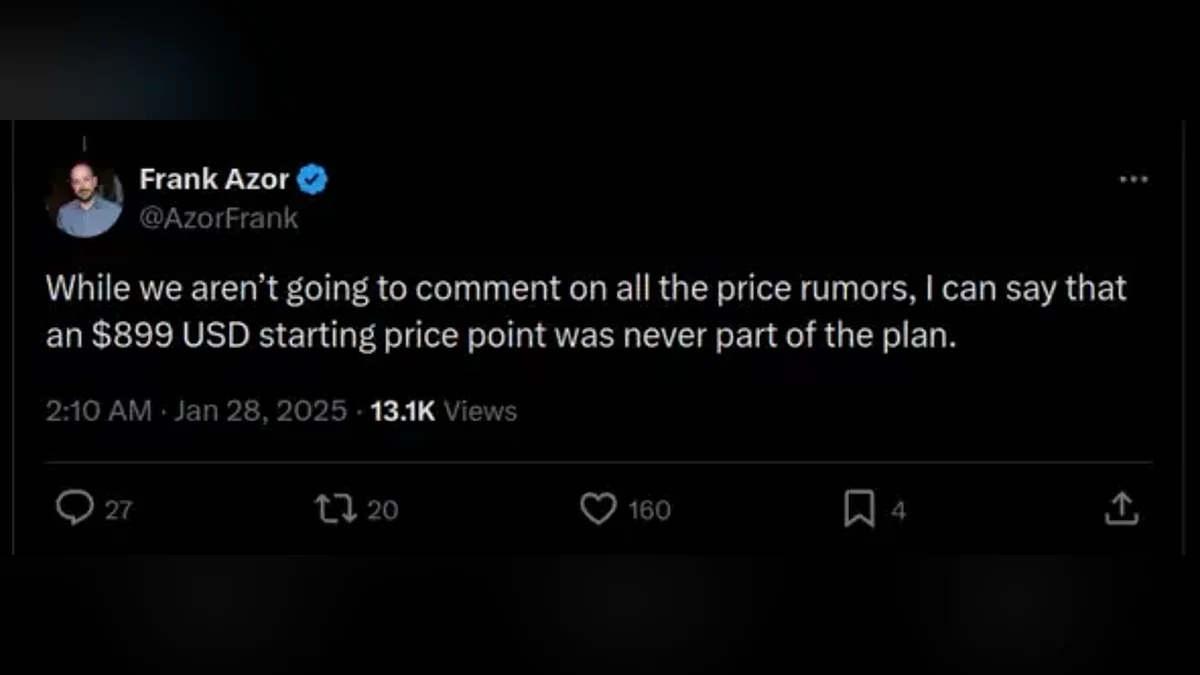Open the @AzorFrank handle link
Image resolution: width=1200 pixels, height=675 pixels.
coord(218,219)
